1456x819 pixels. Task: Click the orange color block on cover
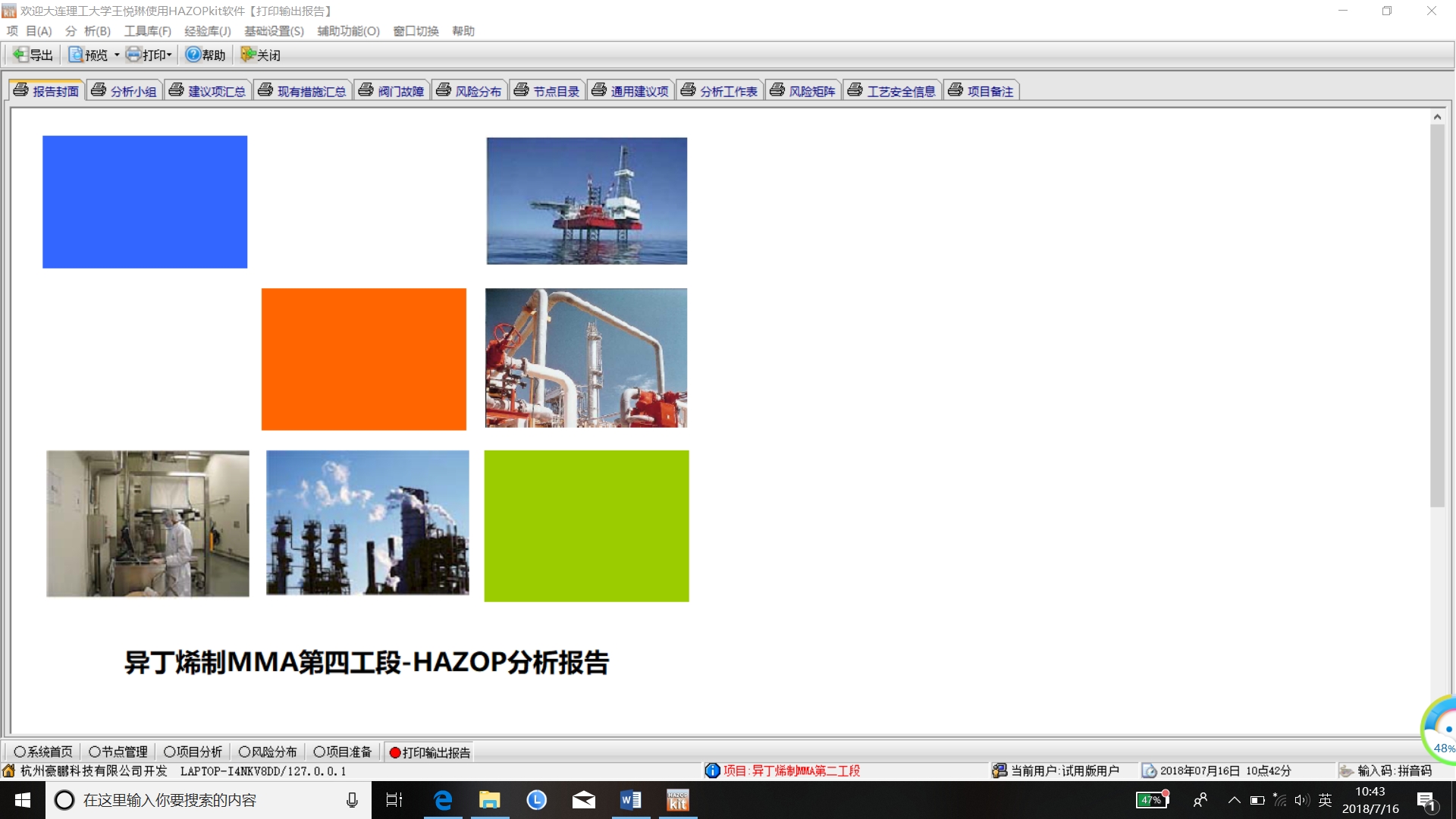363,359
